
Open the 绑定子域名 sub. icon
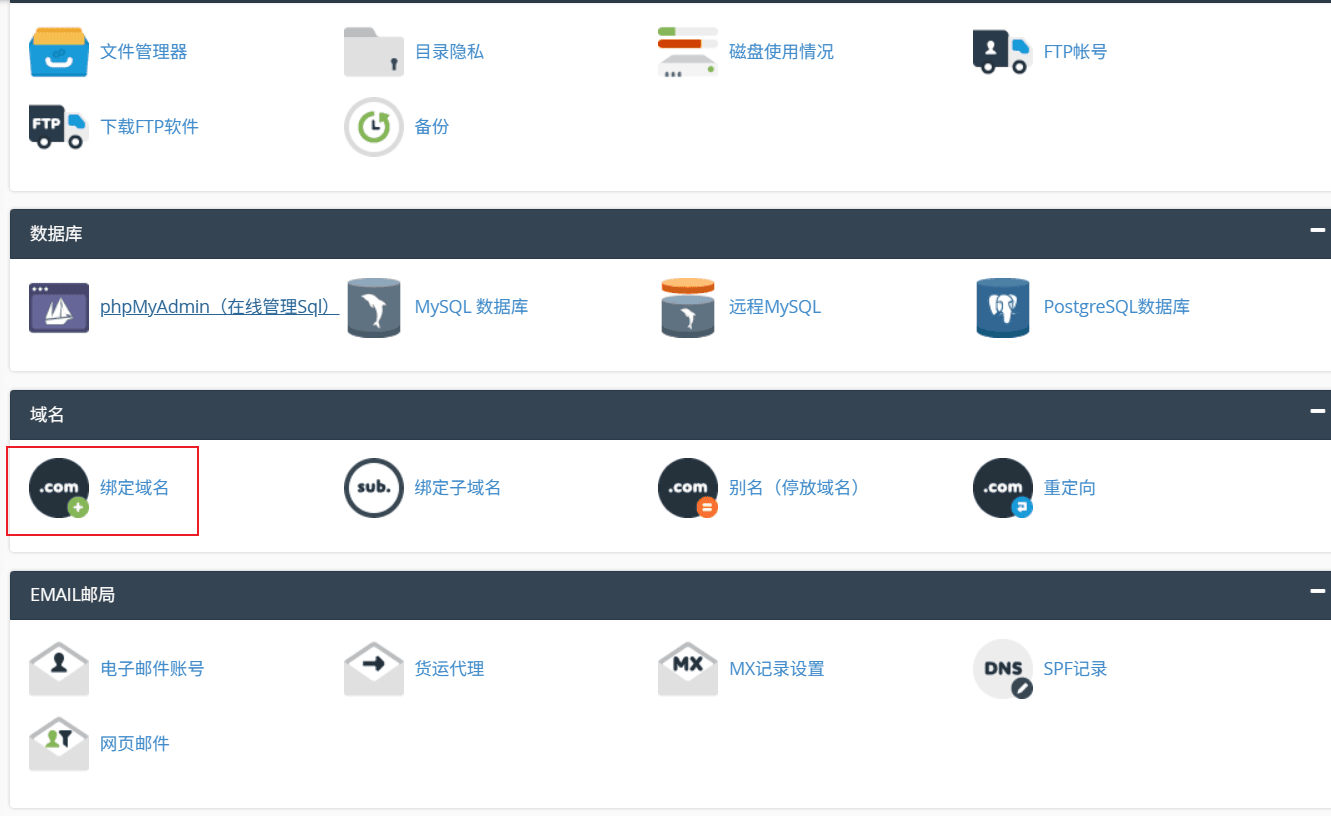(374, 488)
